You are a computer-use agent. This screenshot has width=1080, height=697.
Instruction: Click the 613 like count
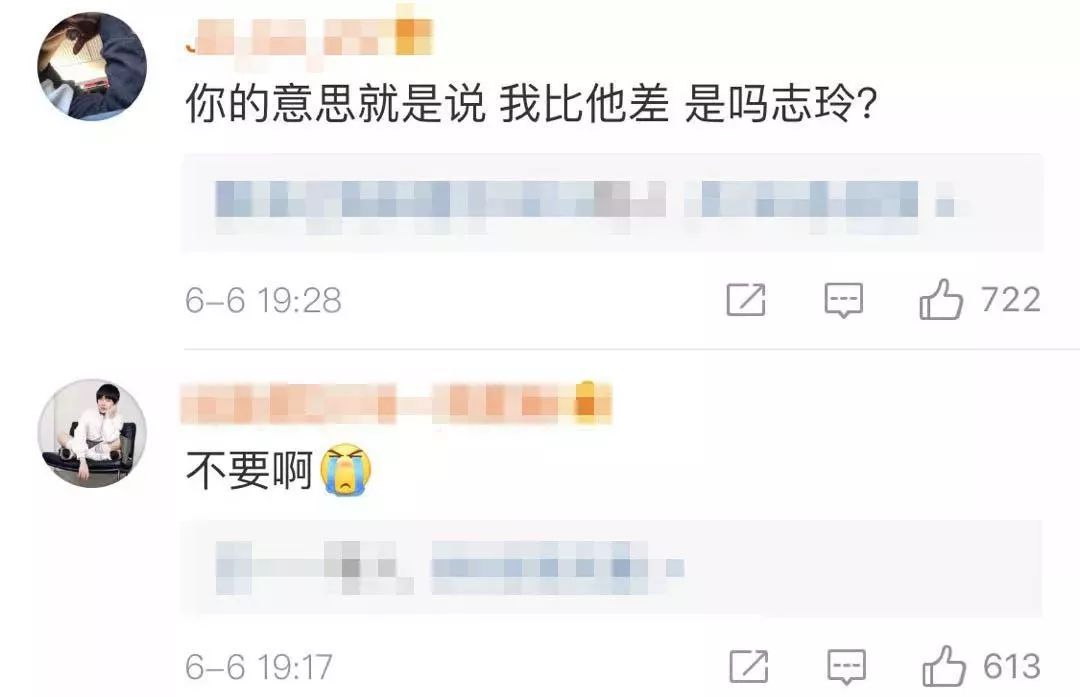(x=1012, y=667)
